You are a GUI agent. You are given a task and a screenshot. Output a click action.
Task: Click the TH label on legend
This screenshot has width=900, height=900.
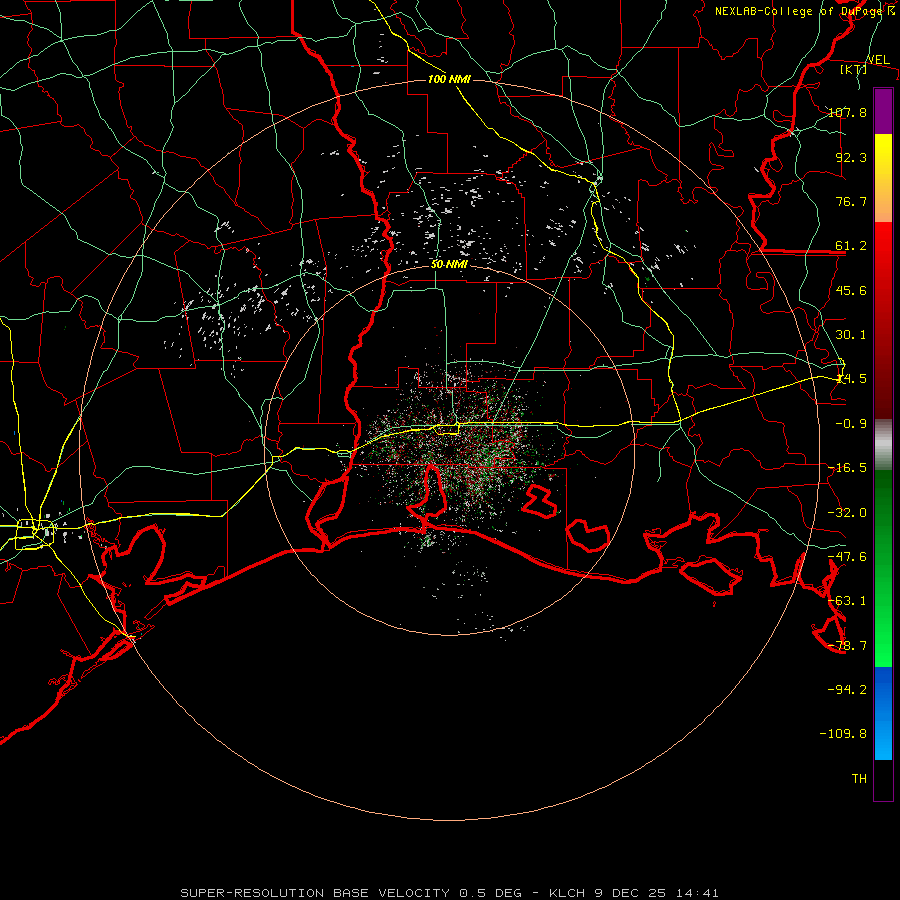[859, 779]
